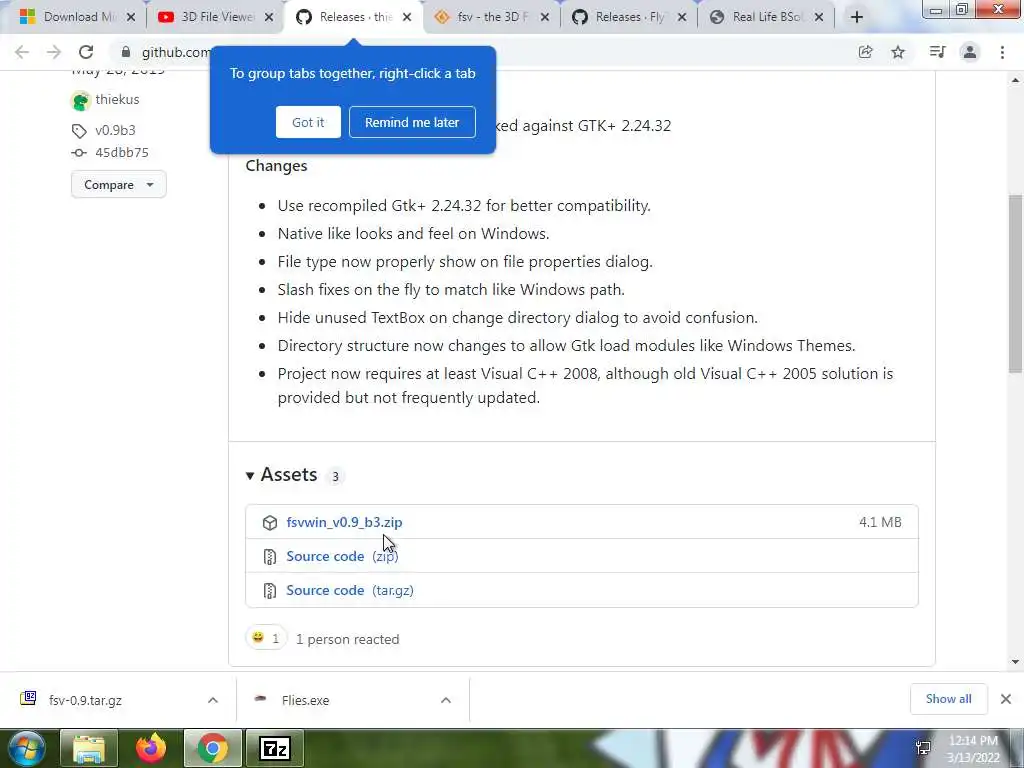Click the v0.9b3 tag icon
1024x768 pixels.
tap(79, 131)
